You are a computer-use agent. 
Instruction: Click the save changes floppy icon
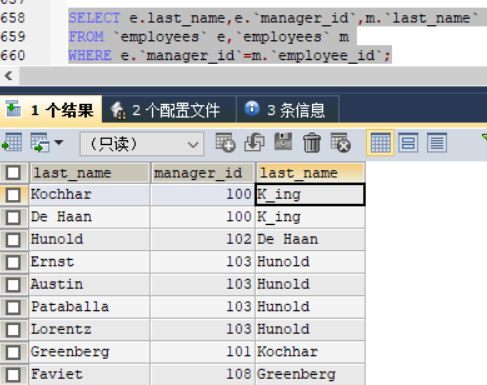283,142
